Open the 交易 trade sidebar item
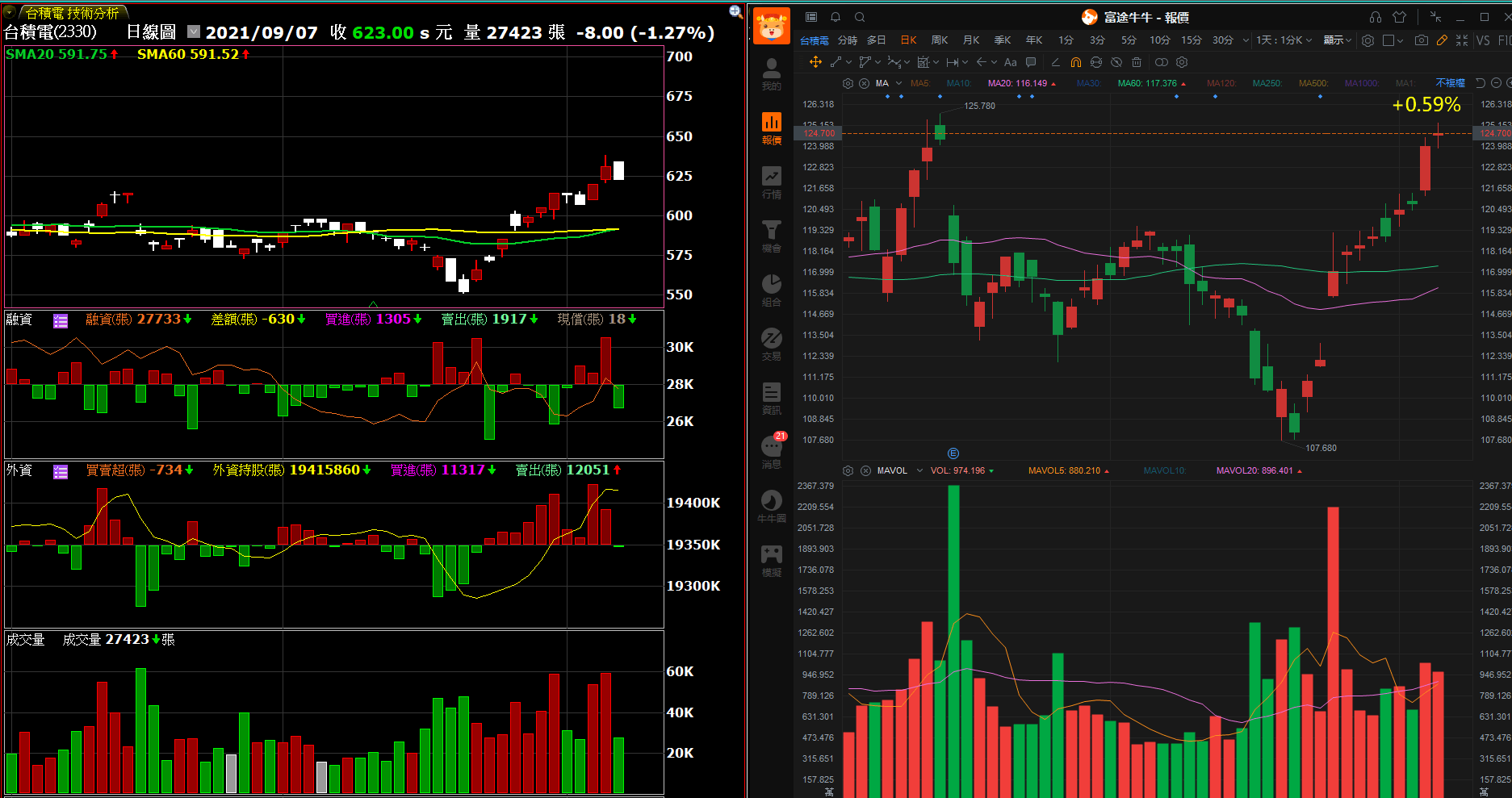Screen dimensions: 1512x798 click(772, 345)
